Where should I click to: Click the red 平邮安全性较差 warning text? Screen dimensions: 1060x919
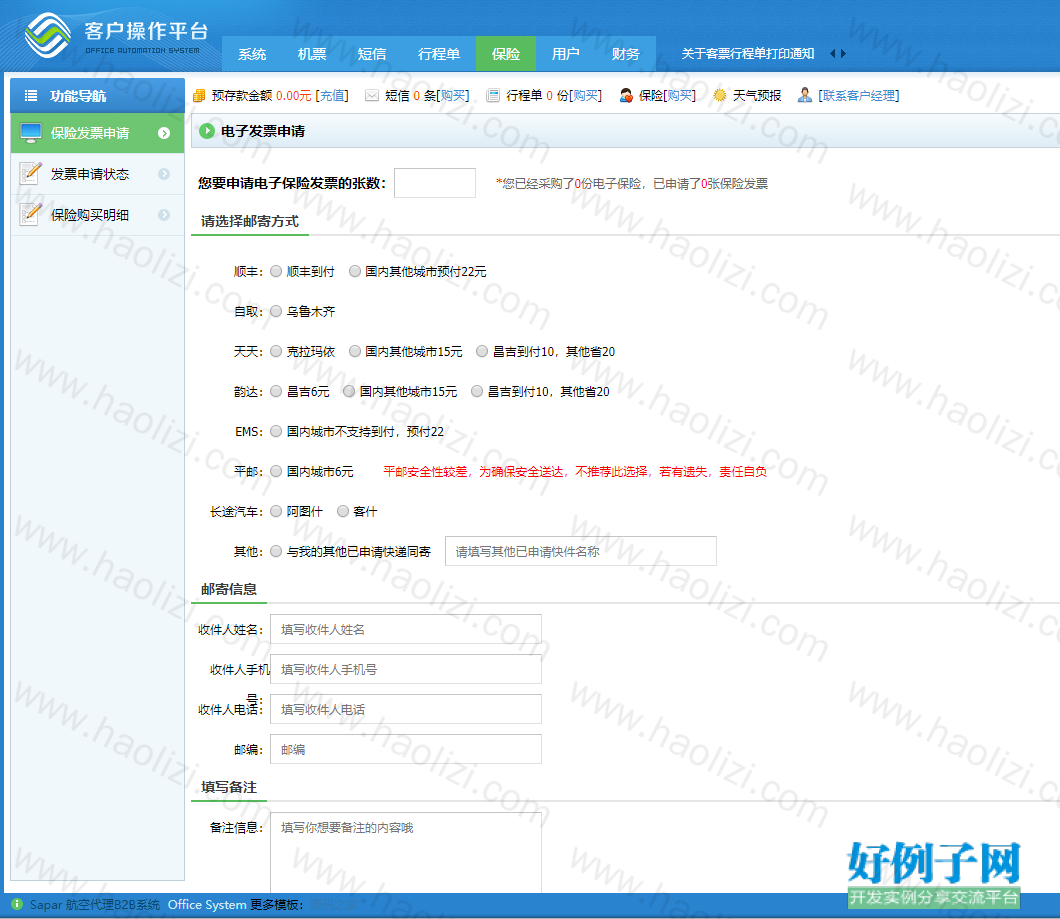click(575, 471)
